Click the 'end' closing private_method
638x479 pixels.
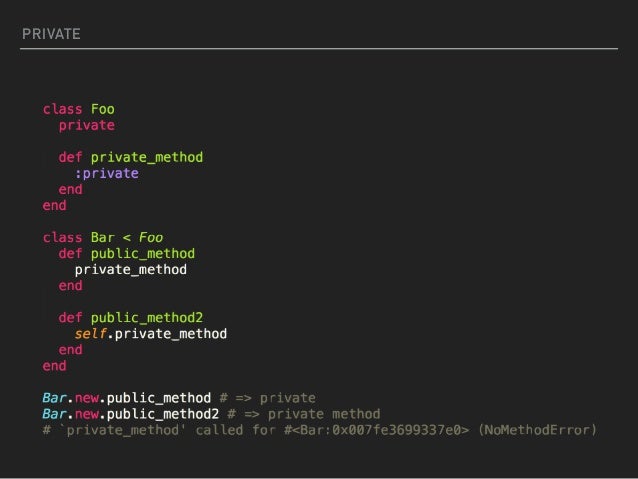click(x=70, y=189)
